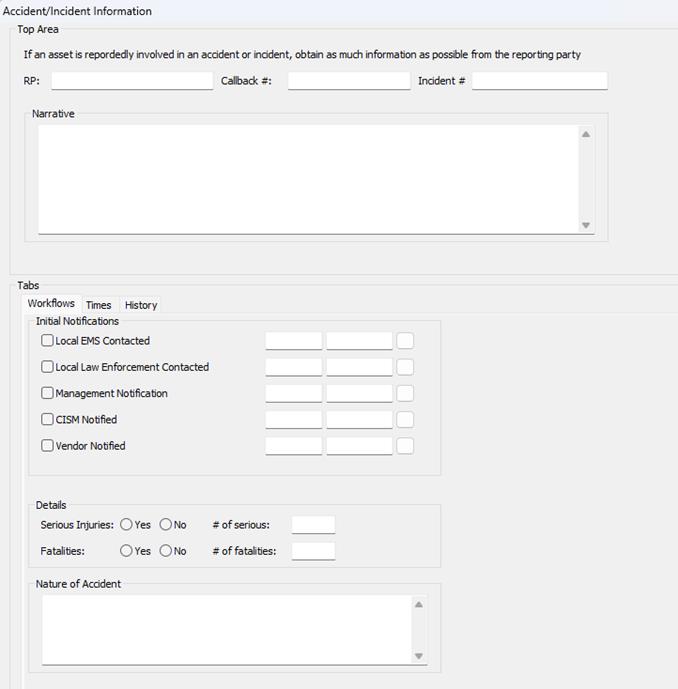Enable the CISM Notified checkbox
Viewport: 678px width, 689px height.
47,419
